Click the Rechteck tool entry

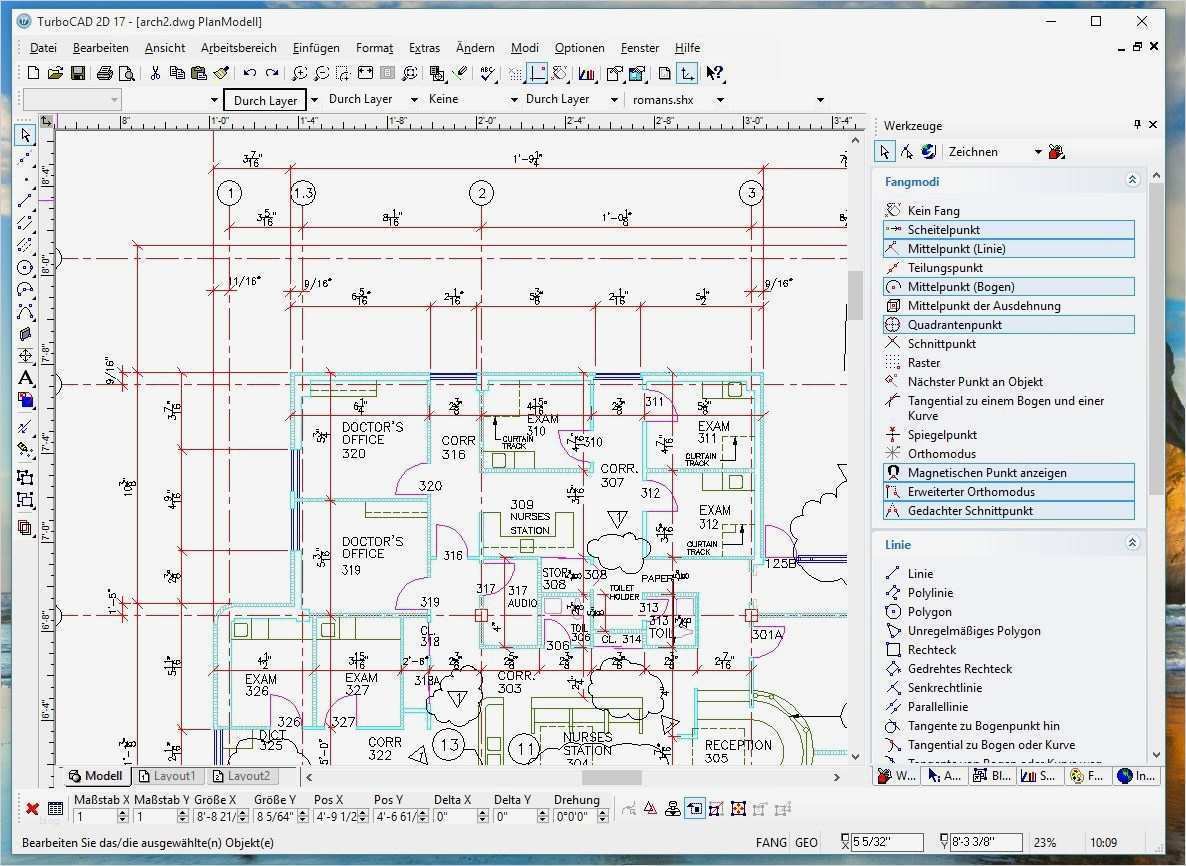tap(932, 650)
